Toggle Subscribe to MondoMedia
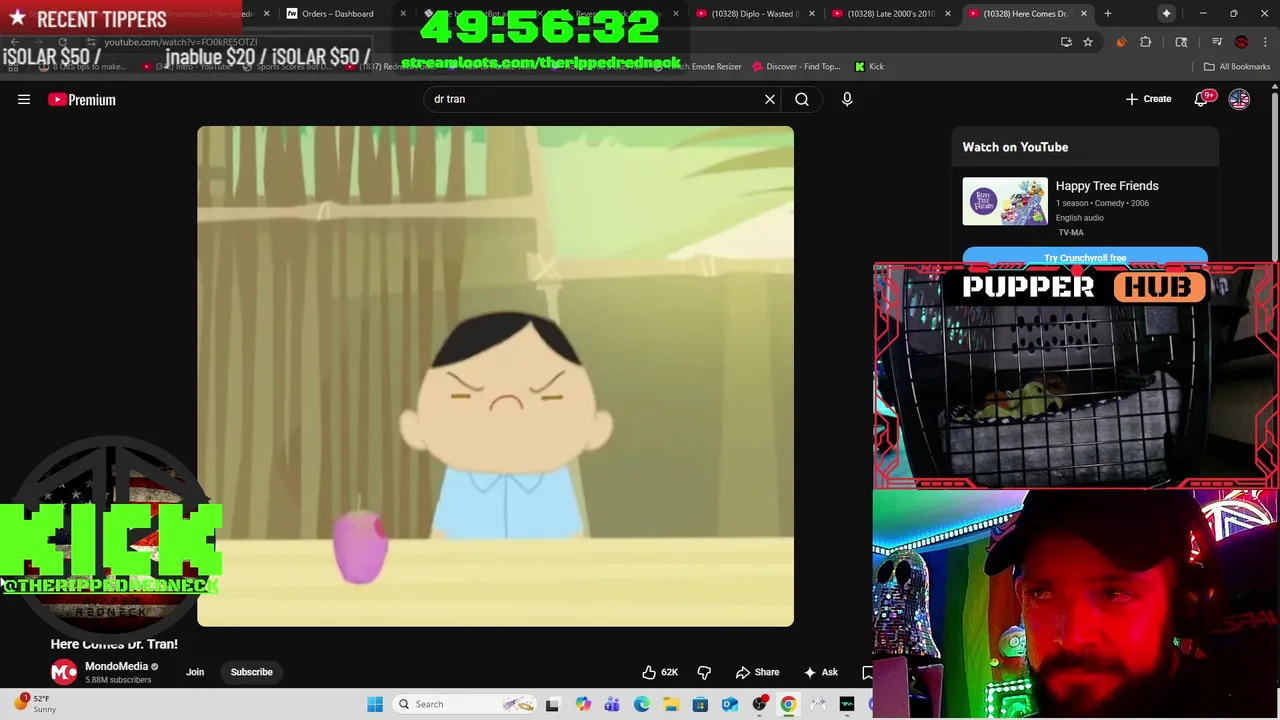Viewport: 1280px width, 720px height. click(251, 672)
